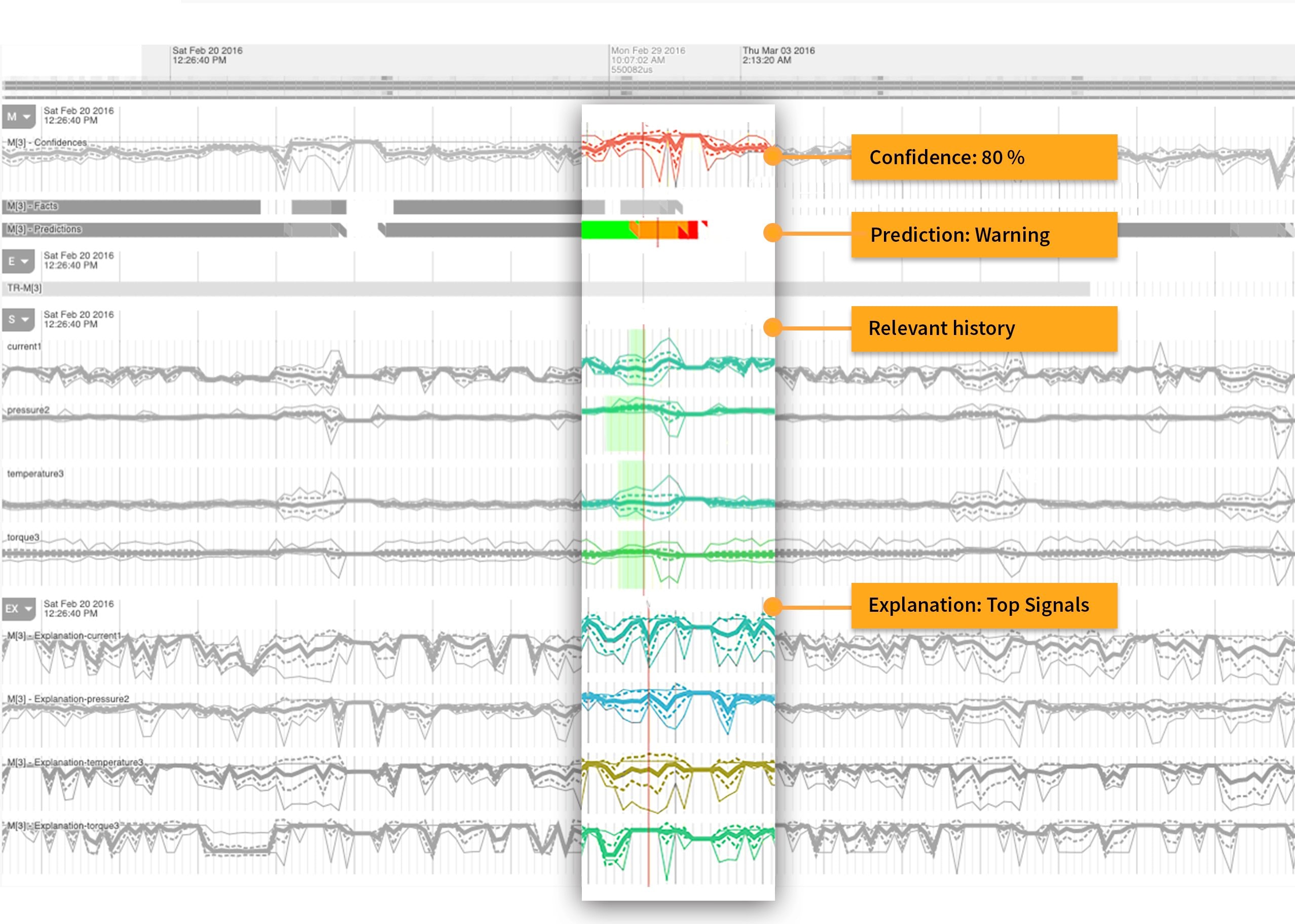1295x924 pixels.
Task: Click the Confidence: 80 % callout
Action: (983, 158)
